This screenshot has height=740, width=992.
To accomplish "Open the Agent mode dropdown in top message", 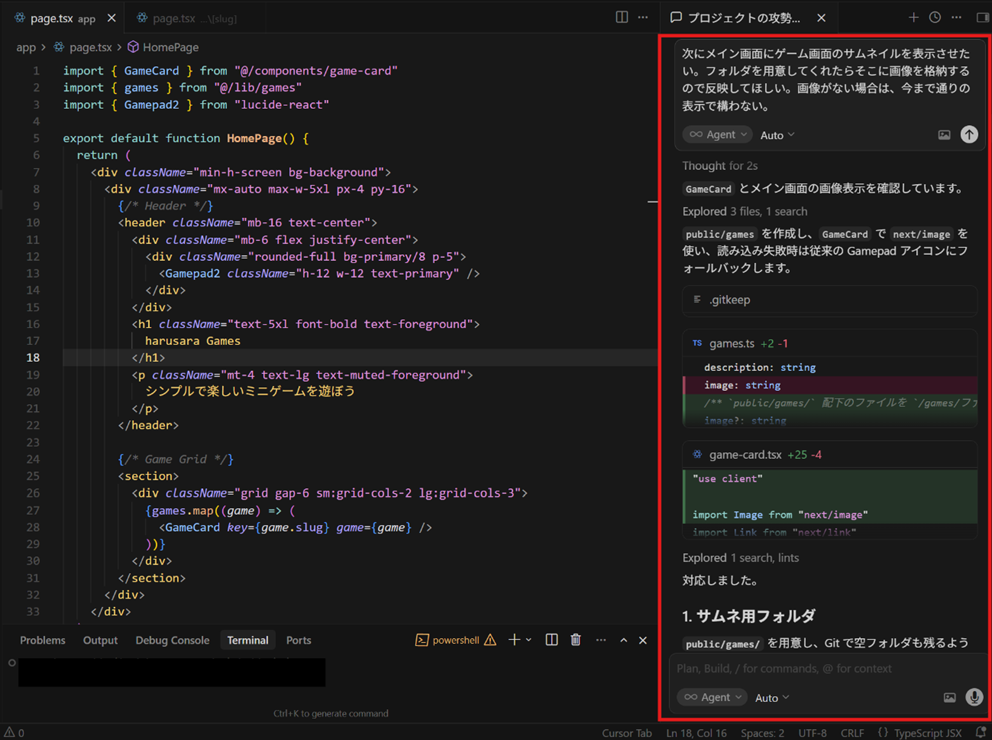I will 717,134.
